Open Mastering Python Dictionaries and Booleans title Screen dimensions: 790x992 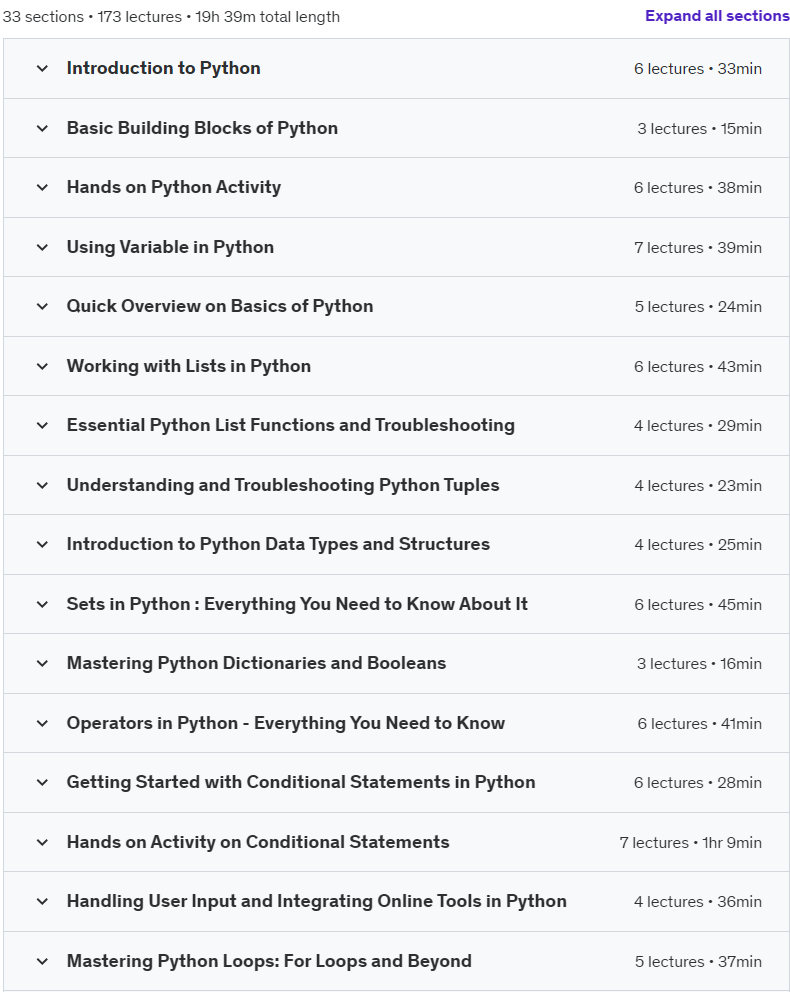point(256,663)
